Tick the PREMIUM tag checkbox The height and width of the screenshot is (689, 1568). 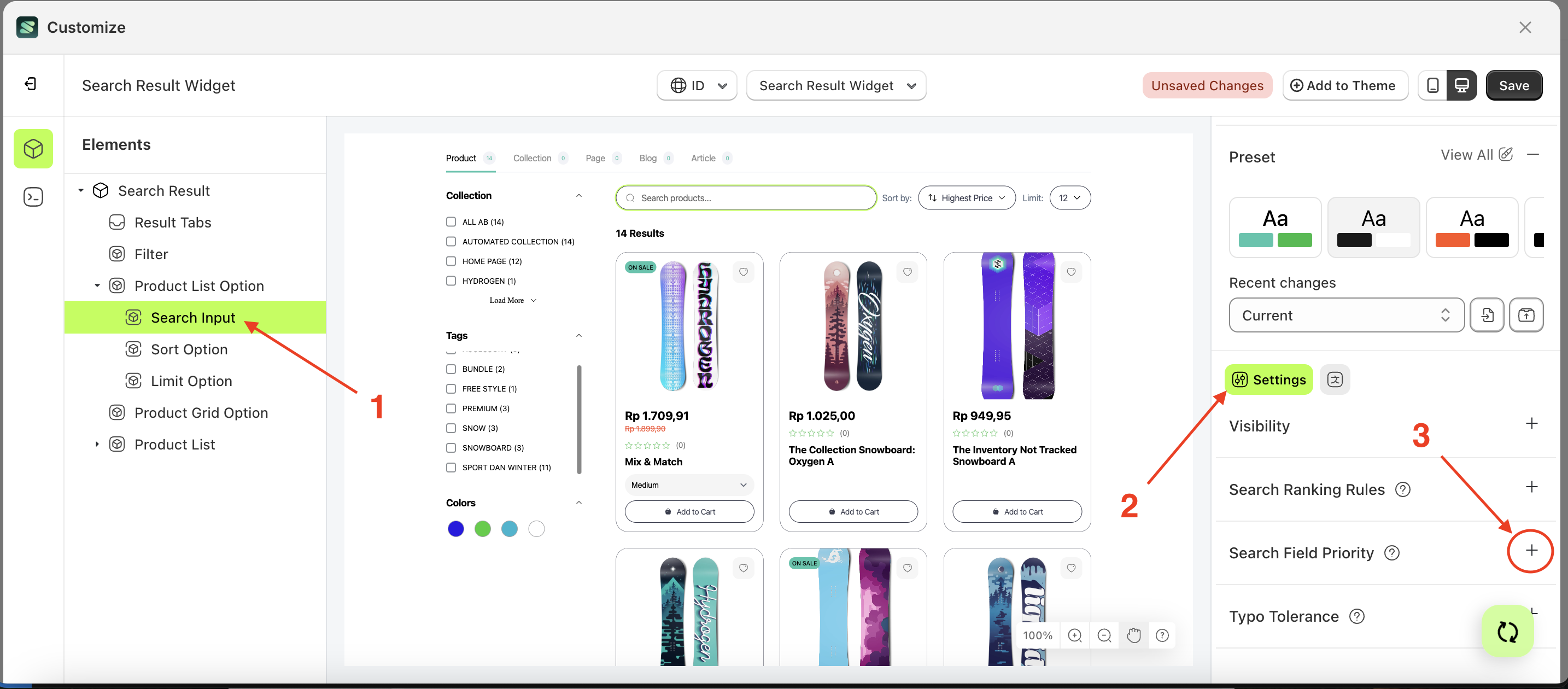[451, 408]
